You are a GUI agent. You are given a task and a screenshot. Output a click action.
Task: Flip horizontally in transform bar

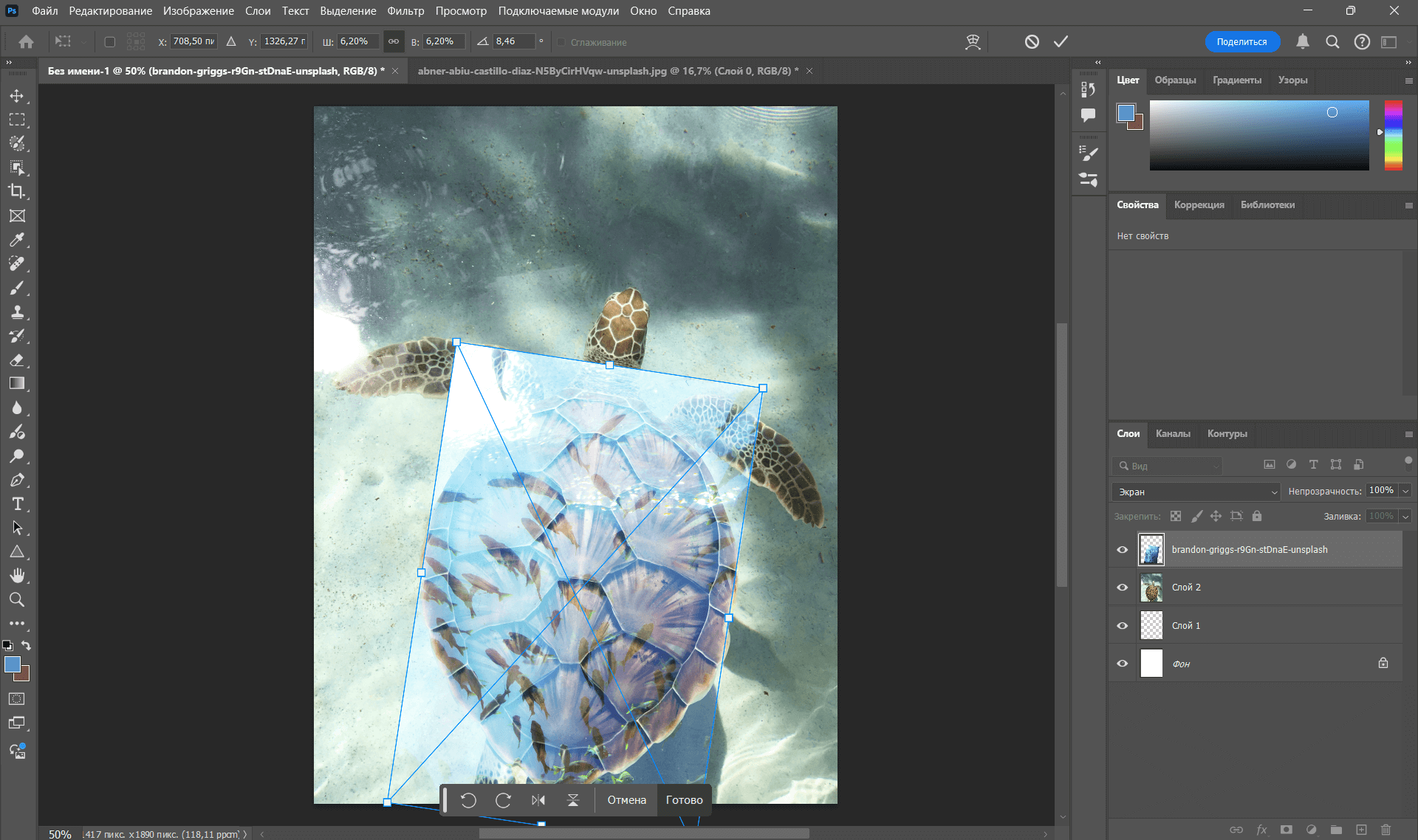point(538,800)
